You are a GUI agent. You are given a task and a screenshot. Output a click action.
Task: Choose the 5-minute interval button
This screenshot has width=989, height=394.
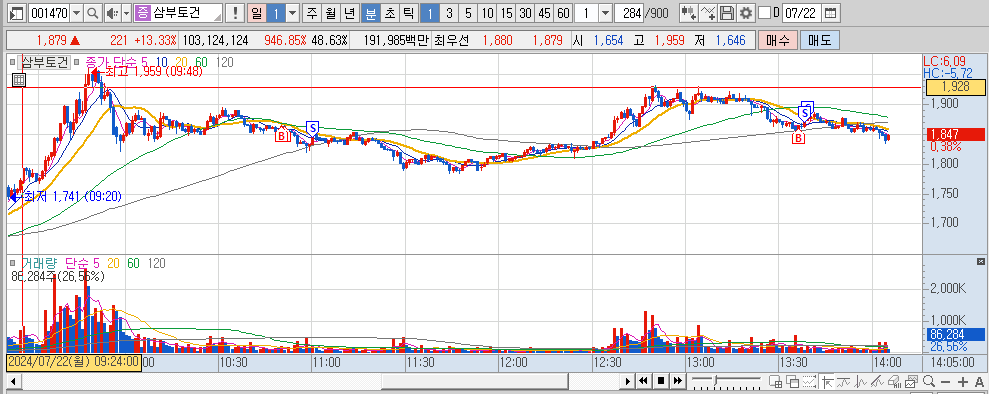[467, 13]
